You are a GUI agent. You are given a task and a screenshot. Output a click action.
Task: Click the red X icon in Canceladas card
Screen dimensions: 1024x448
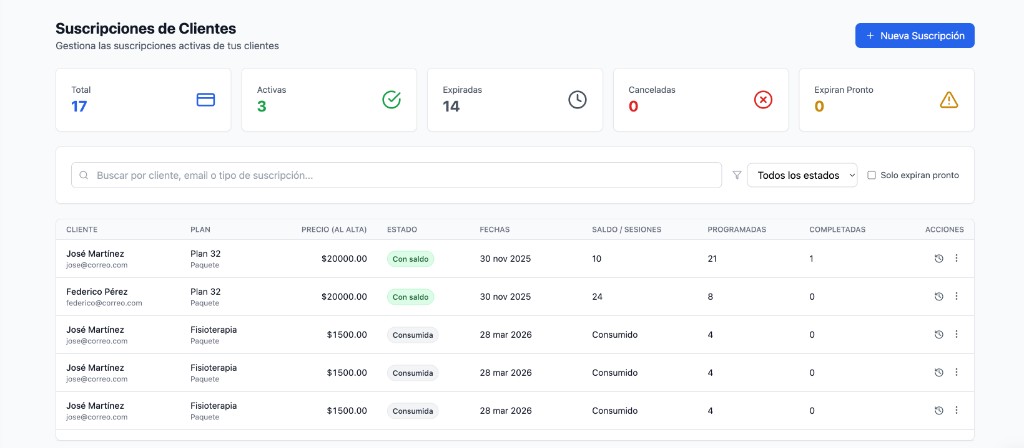pos(763,100)
